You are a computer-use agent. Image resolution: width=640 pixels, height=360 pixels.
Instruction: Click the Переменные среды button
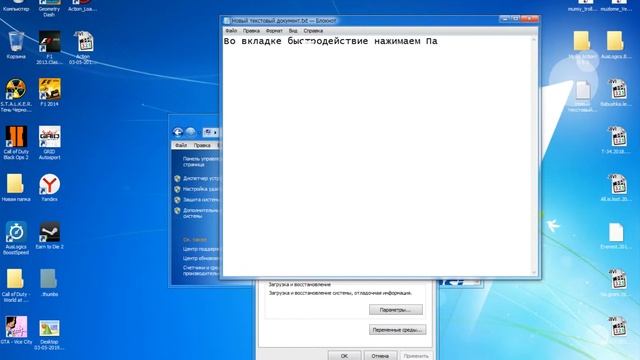[x=398, y=329]
